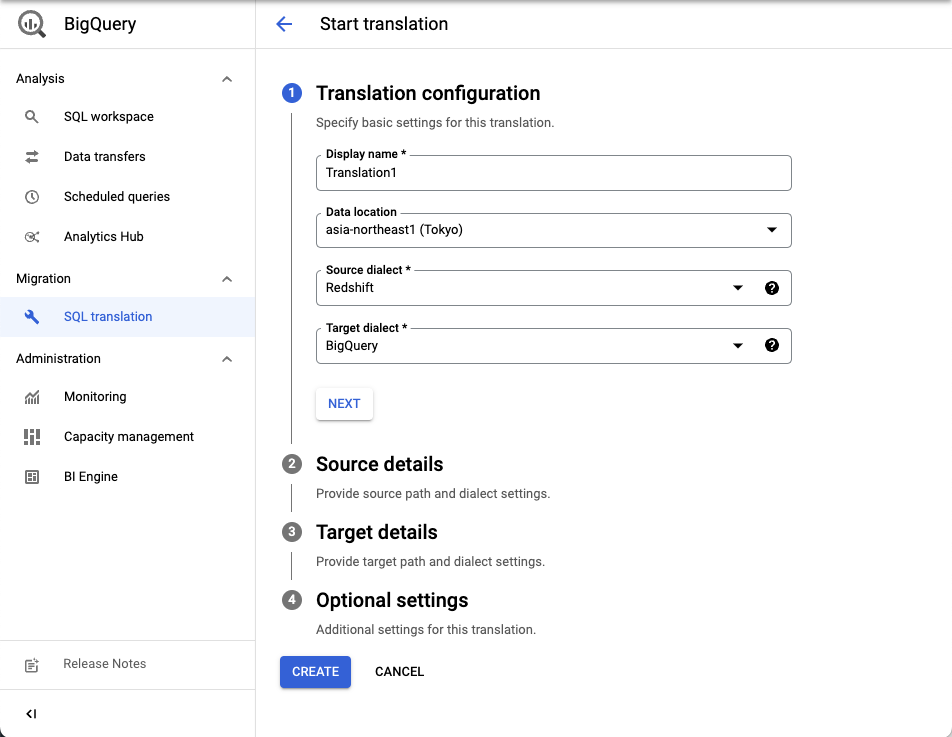Click the NEXT button
This screenshot has height=737, width=952.
click(x=344, y=403)
